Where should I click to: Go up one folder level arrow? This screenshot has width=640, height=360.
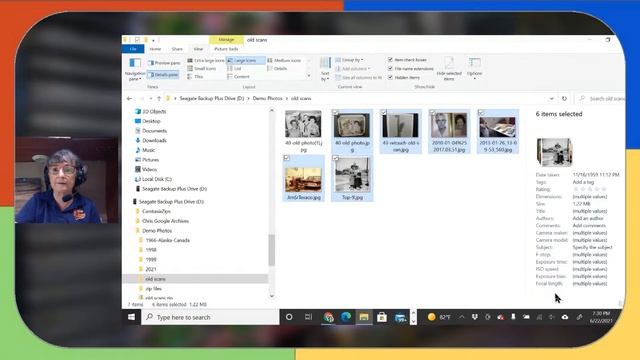click(x=159, y=98)
